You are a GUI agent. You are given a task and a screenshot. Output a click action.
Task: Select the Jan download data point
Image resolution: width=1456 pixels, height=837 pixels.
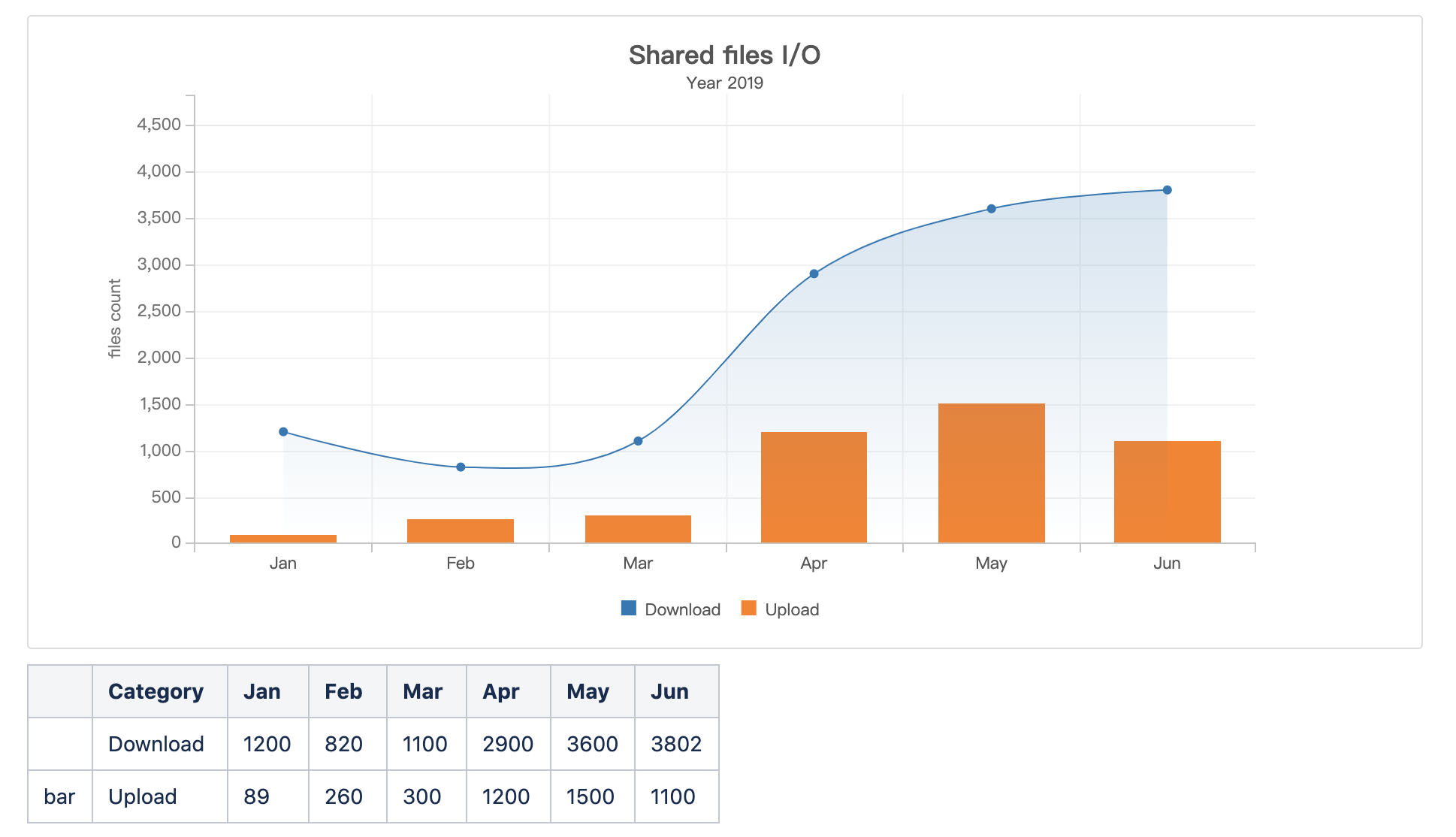coord(283,431)
